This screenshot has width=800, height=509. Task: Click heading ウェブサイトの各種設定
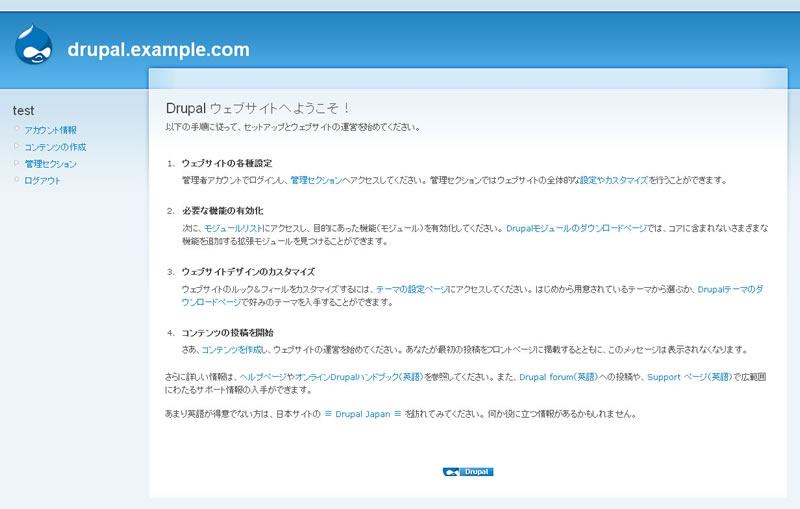[x=227, y=163]
